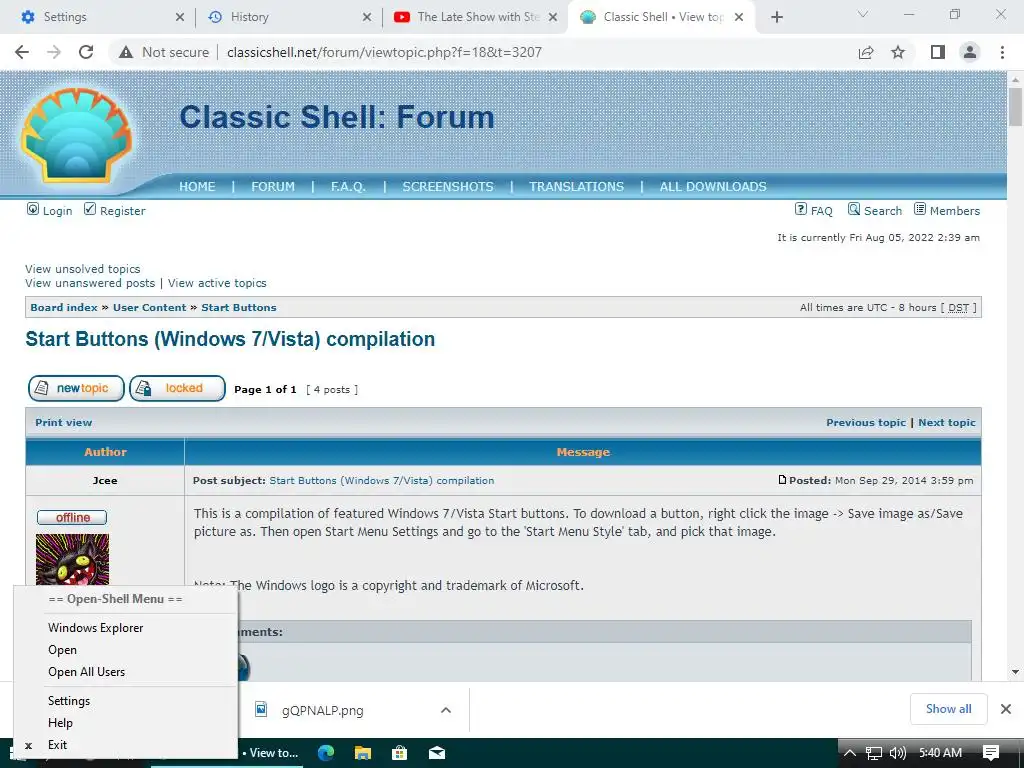Open network icon in system tray
The height and width of the screenshot is (768, 1024).
874,753
